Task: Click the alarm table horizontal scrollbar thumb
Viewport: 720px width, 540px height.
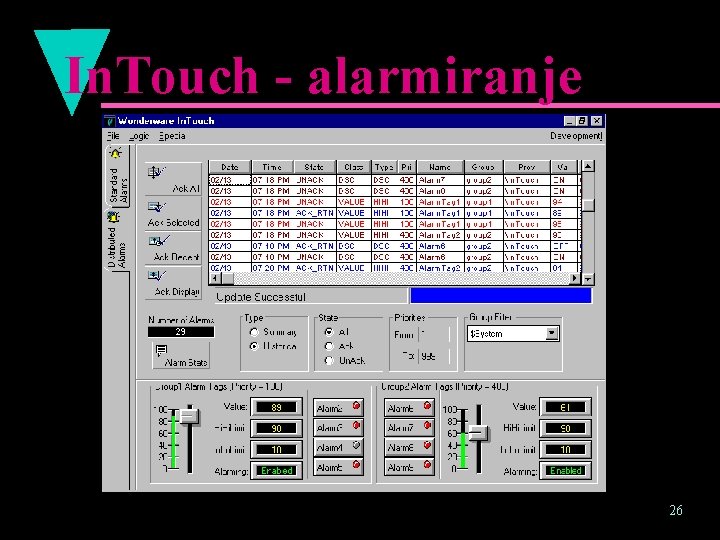Action: (x=228, y=278)
